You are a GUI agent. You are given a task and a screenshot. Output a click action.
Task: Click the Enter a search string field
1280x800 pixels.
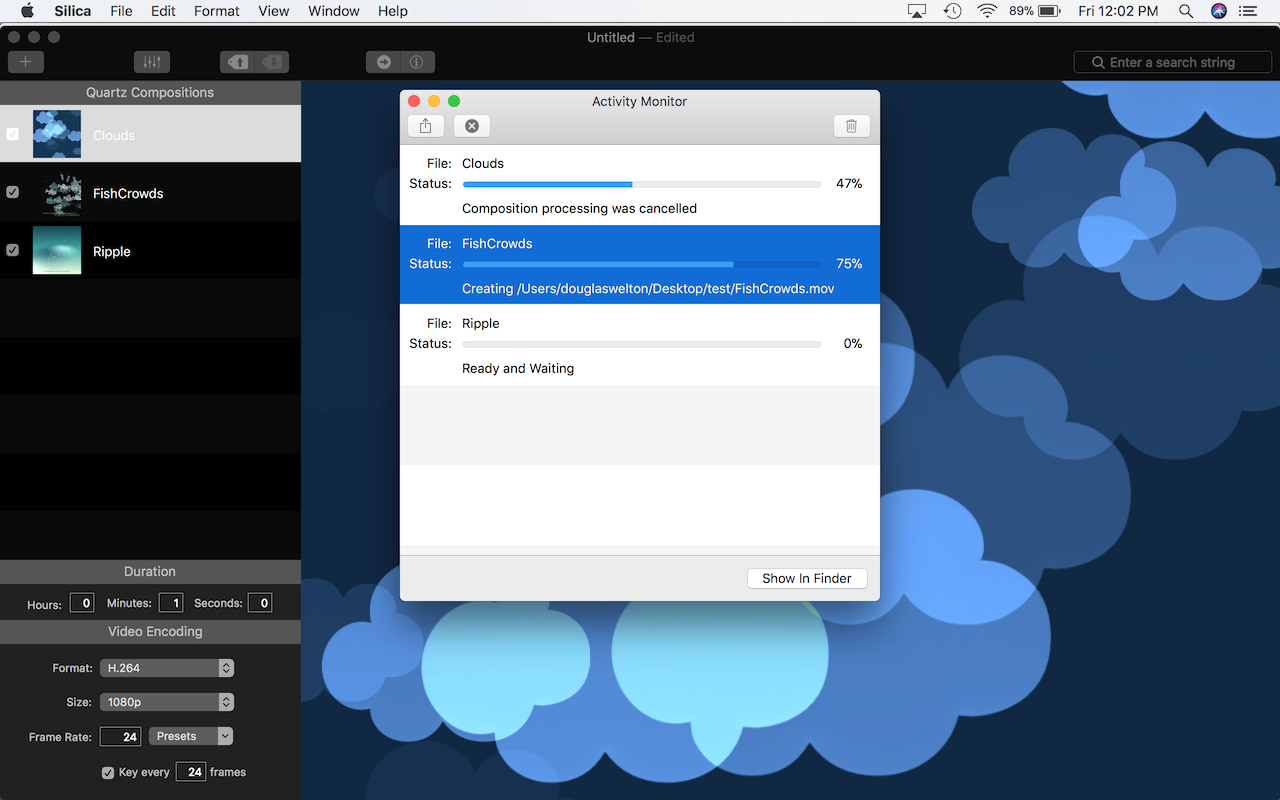(1173, 62)
